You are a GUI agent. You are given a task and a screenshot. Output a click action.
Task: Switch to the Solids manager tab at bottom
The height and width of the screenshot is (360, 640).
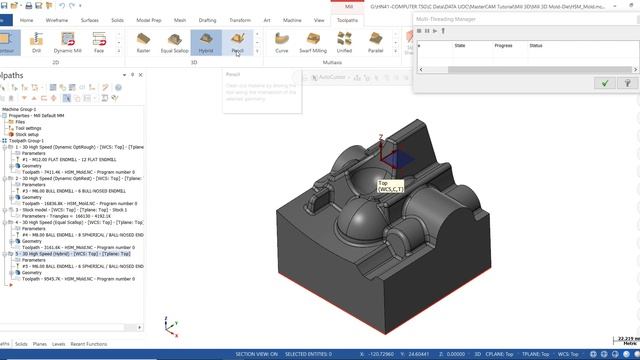pyautogui.click(x=21, y=344)
